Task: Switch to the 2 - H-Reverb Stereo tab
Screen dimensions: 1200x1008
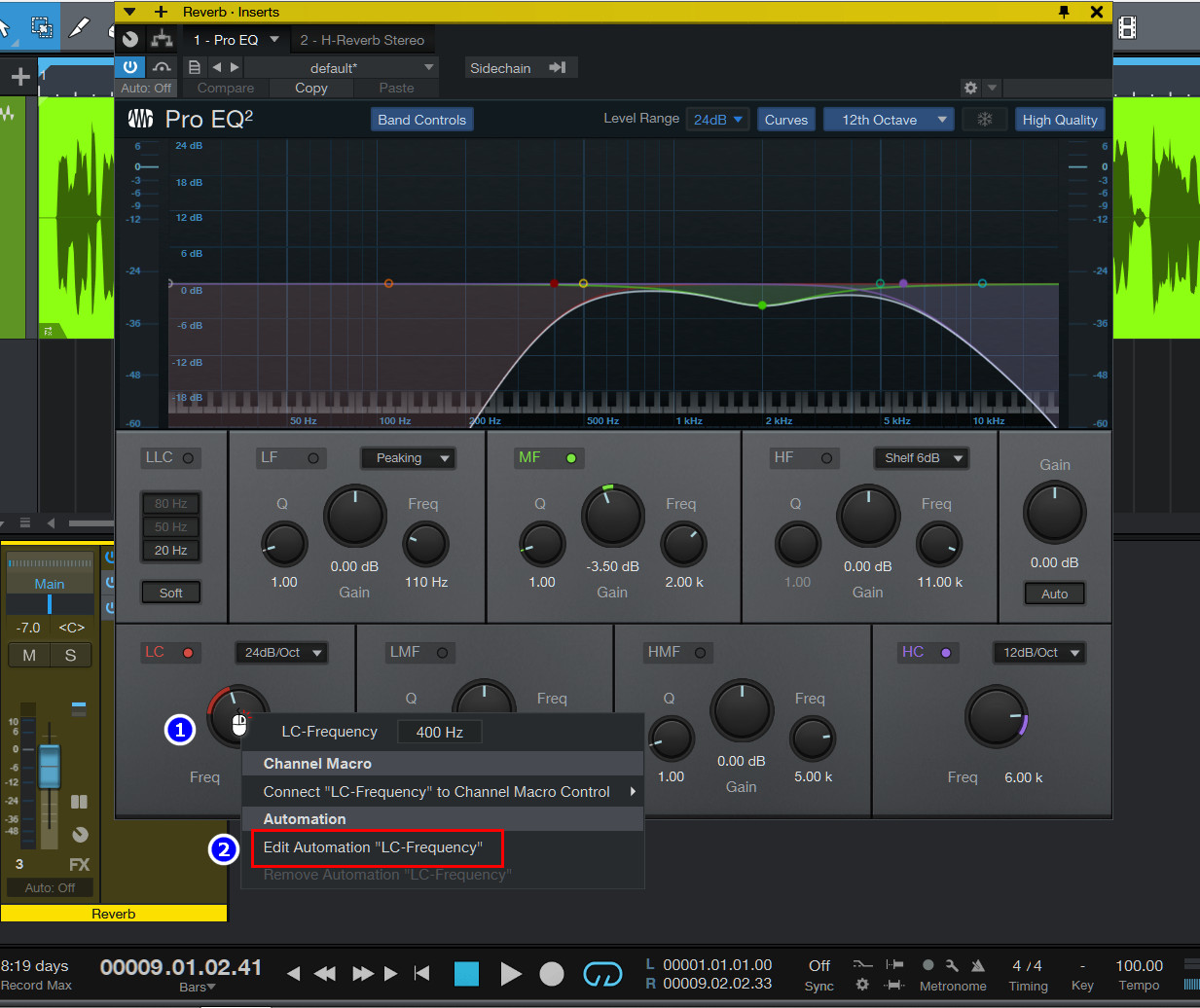Action: coord(361,40)
